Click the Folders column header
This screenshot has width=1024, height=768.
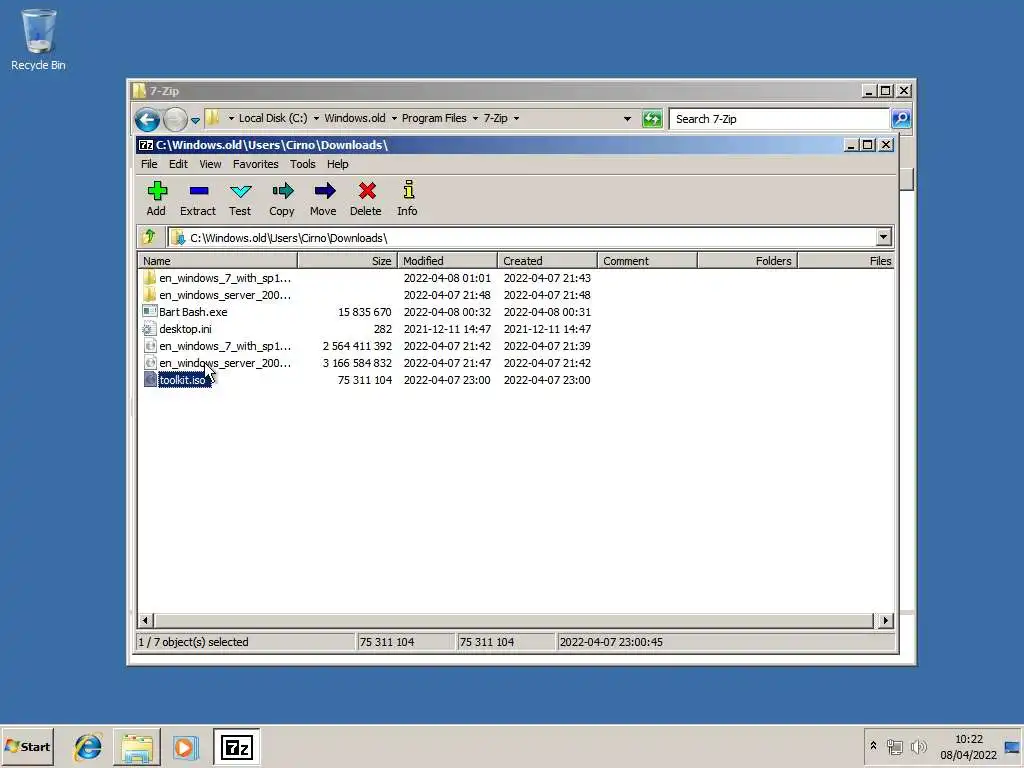[x=747, y=261]
